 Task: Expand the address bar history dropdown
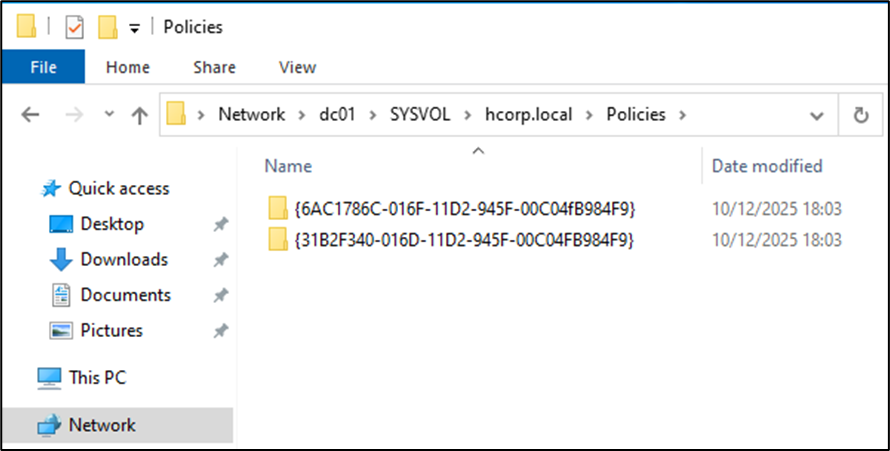tap(817, 115)
